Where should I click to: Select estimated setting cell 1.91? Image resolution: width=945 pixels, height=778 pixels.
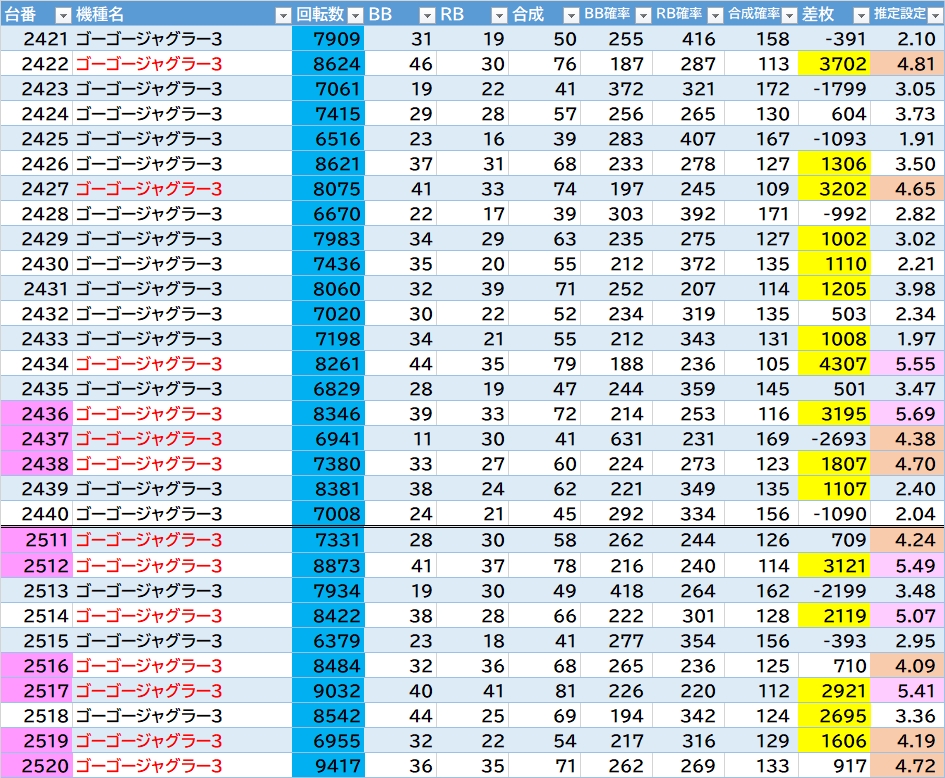pos(908,139)
